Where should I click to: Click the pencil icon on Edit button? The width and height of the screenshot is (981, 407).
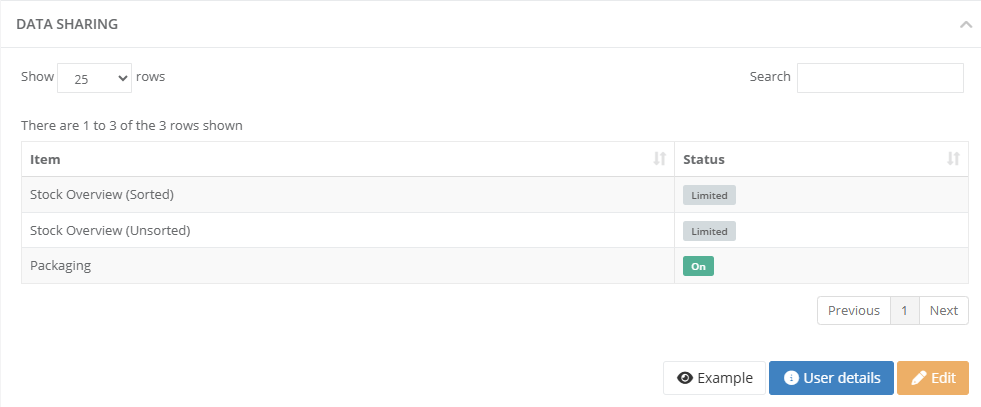(918, 378)
